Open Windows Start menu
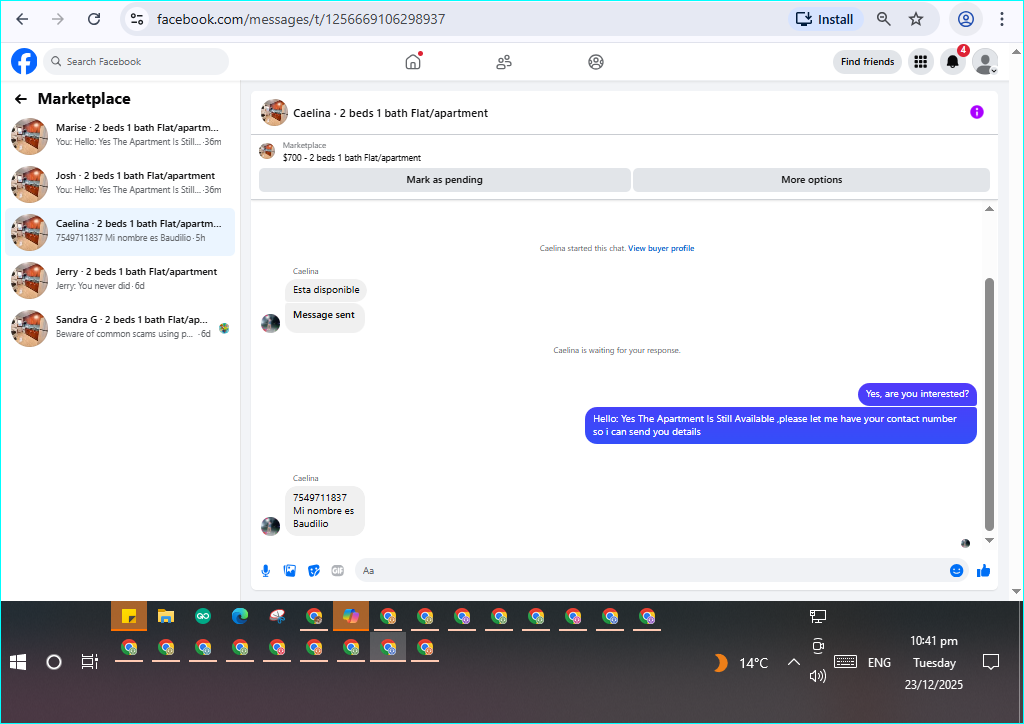 18,662
